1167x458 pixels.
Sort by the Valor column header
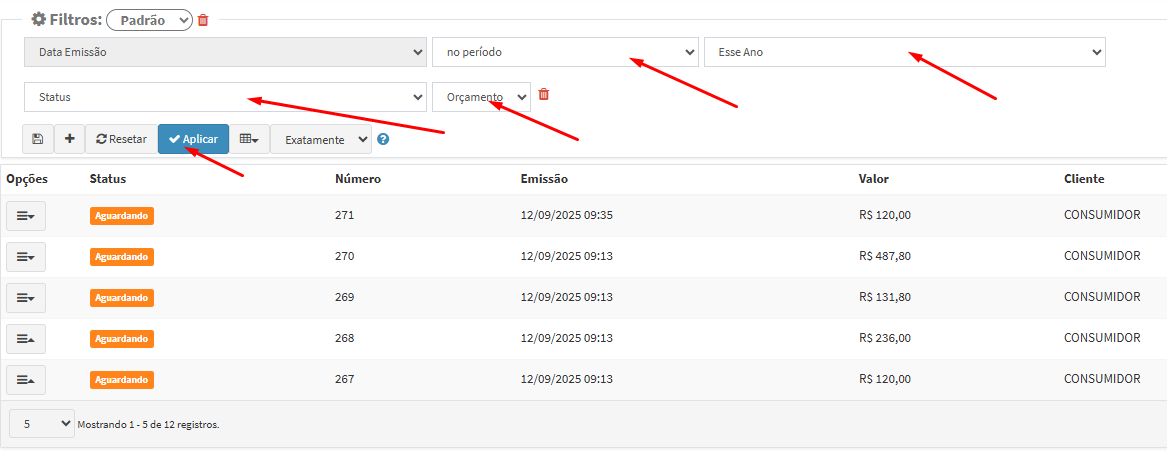click(x=873, y=179)
